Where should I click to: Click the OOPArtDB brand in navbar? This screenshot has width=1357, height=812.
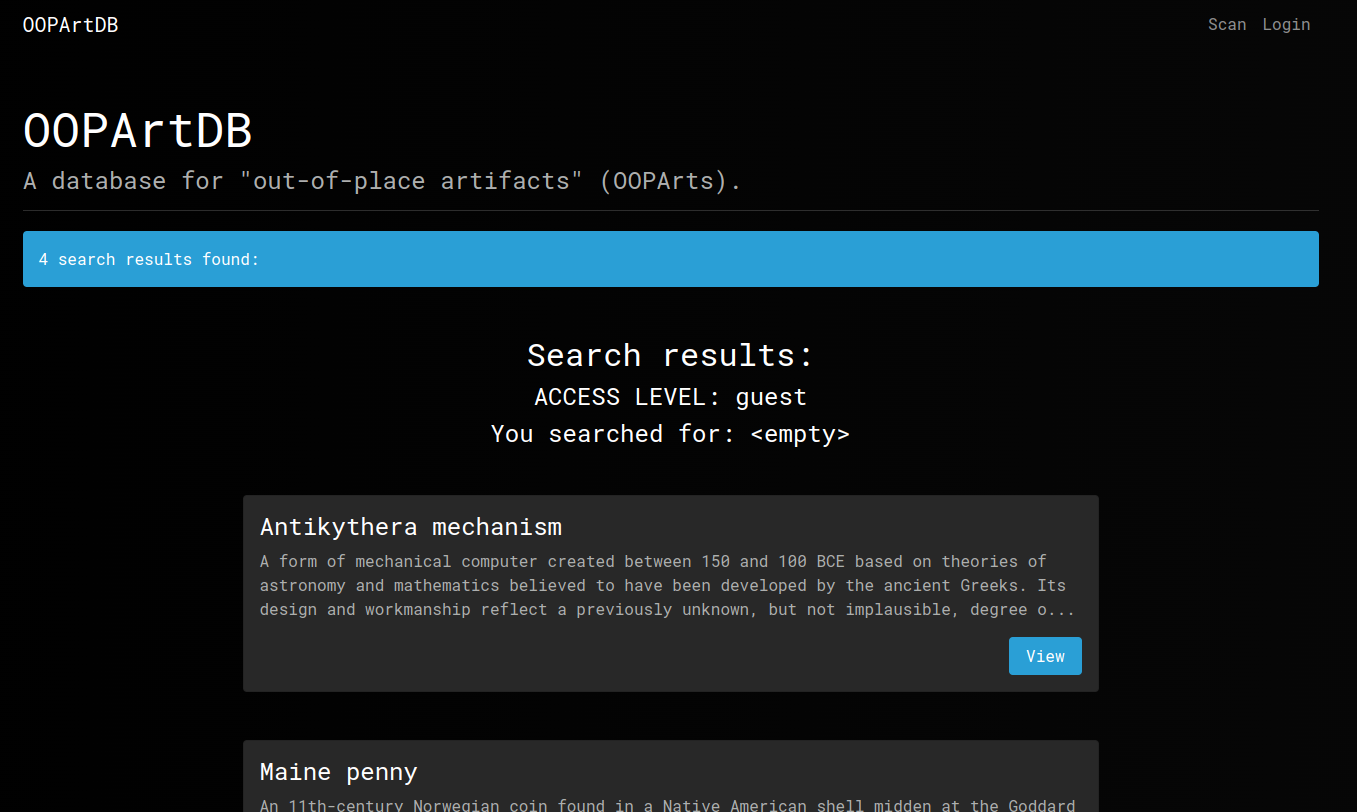(70, 25)
